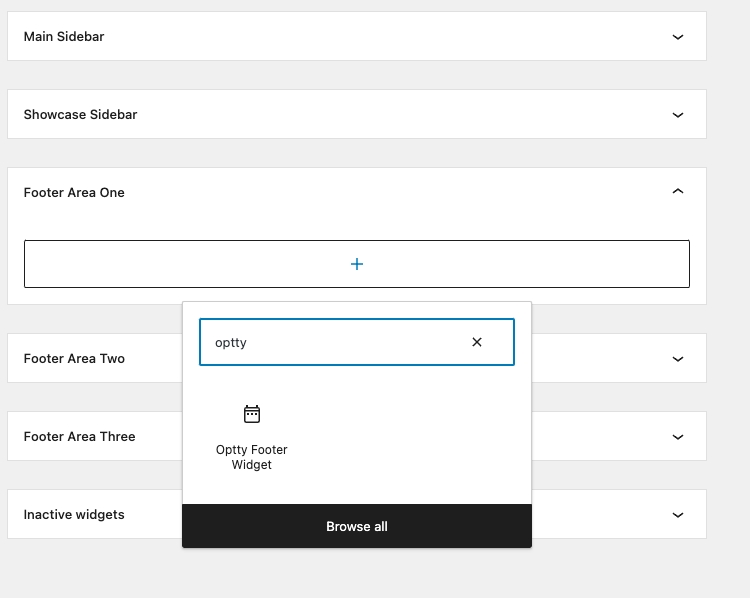This screenshot has height=598, width=750.
Task: Open the Showcase Sidebar panel title
Action: coord(80,114)
